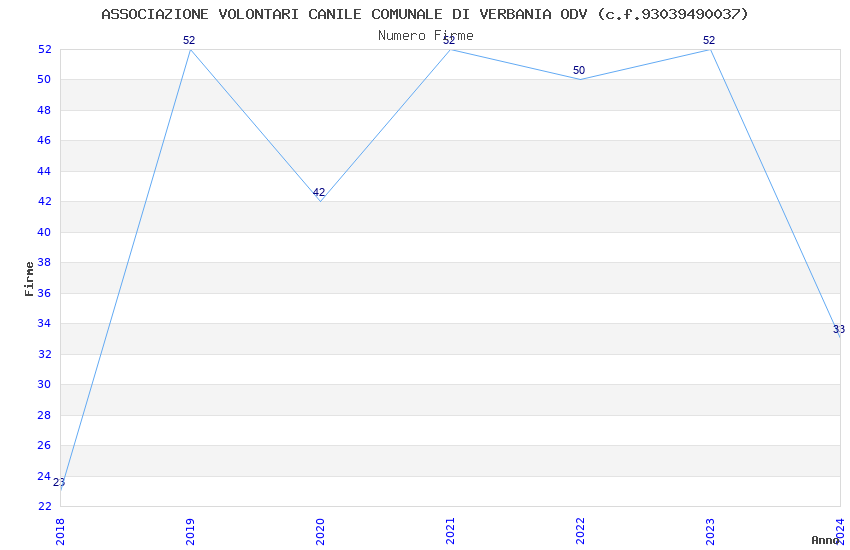850x550 pixels.
Task: Select the 2024 data point labeled 33
Action: pyautogui.click(x=839, y=330)
